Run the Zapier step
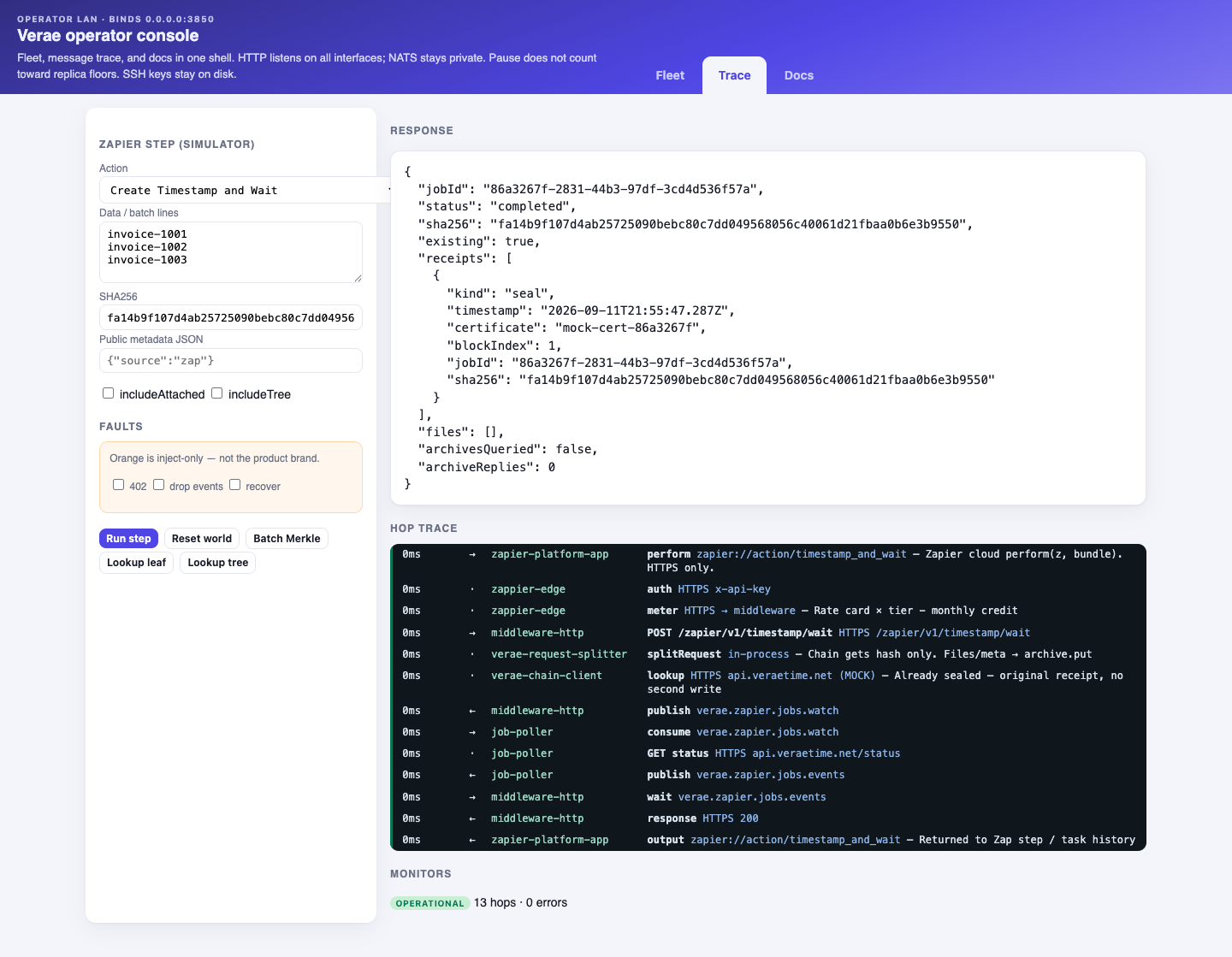 tap(128, 538)
